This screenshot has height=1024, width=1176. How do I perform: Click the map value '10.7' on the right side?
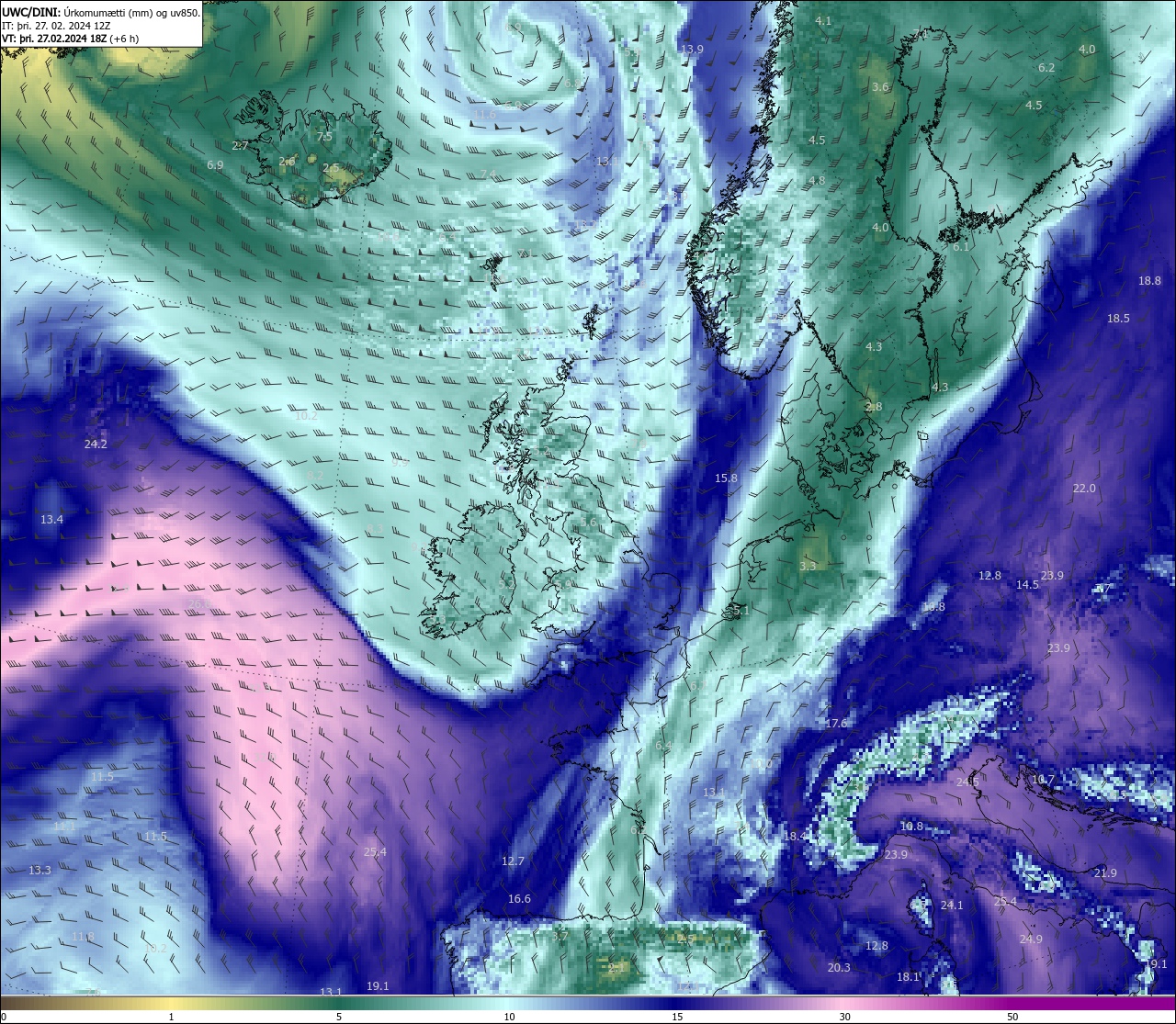1043,779
